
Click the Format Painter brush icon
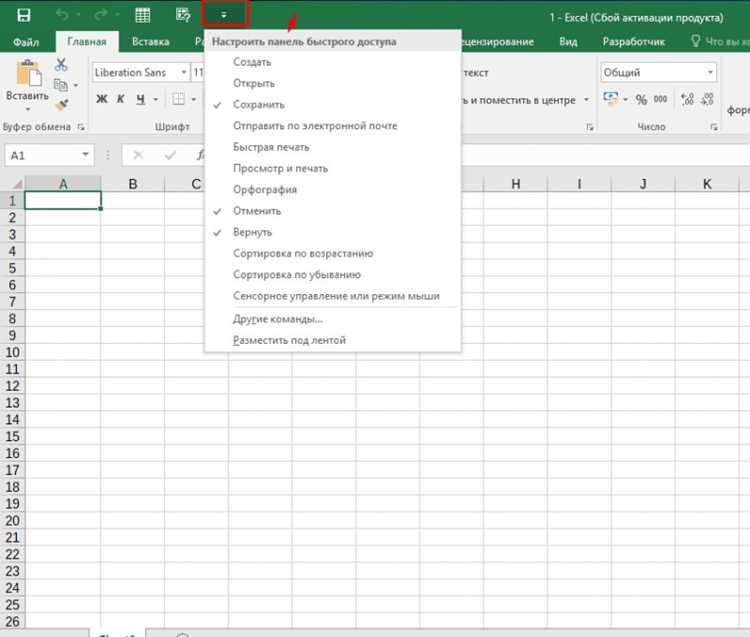[x=61, y=105]
